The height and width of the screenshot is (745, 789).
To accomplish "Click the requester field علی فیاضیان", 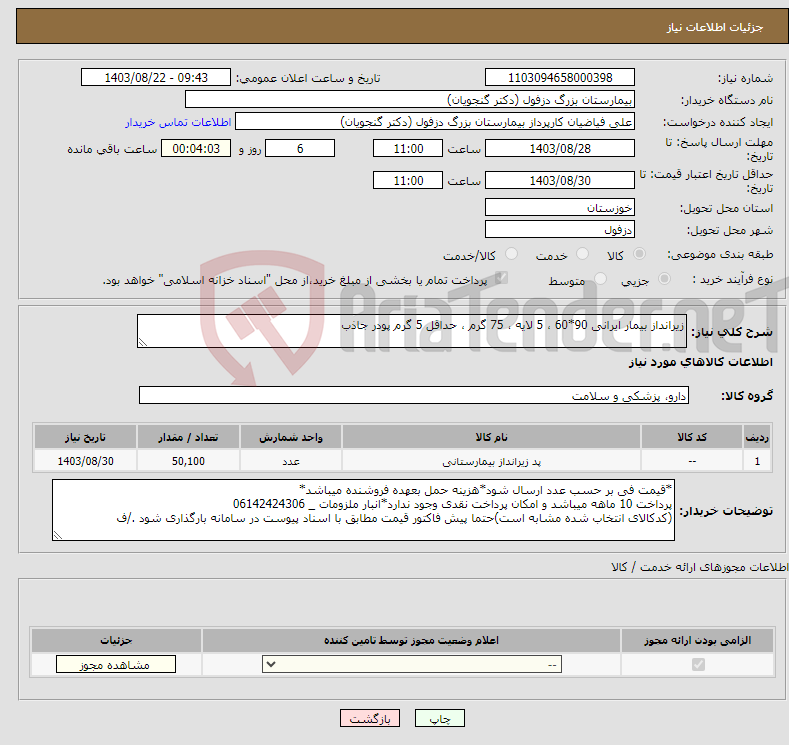I will coord(435,122).
